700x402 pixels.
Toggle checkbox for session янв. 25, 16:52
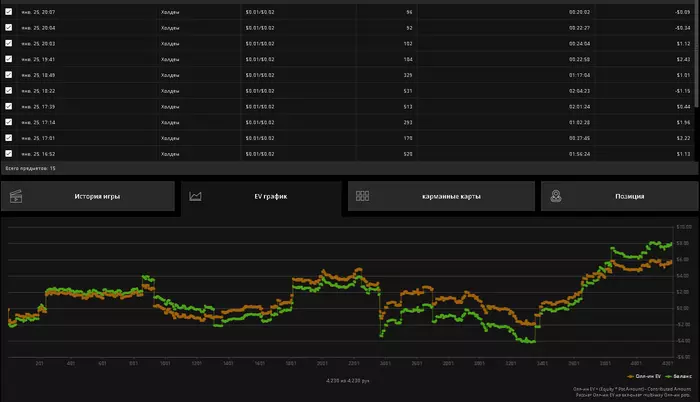(x=8, y=154)
